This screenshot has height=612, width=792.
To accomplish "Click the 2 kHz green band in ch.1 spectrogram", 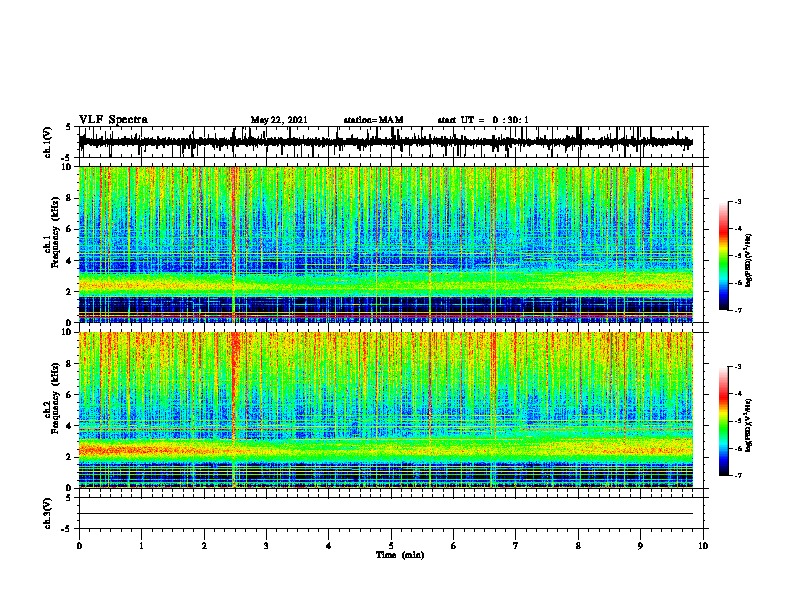I will (x=385, y=284).
